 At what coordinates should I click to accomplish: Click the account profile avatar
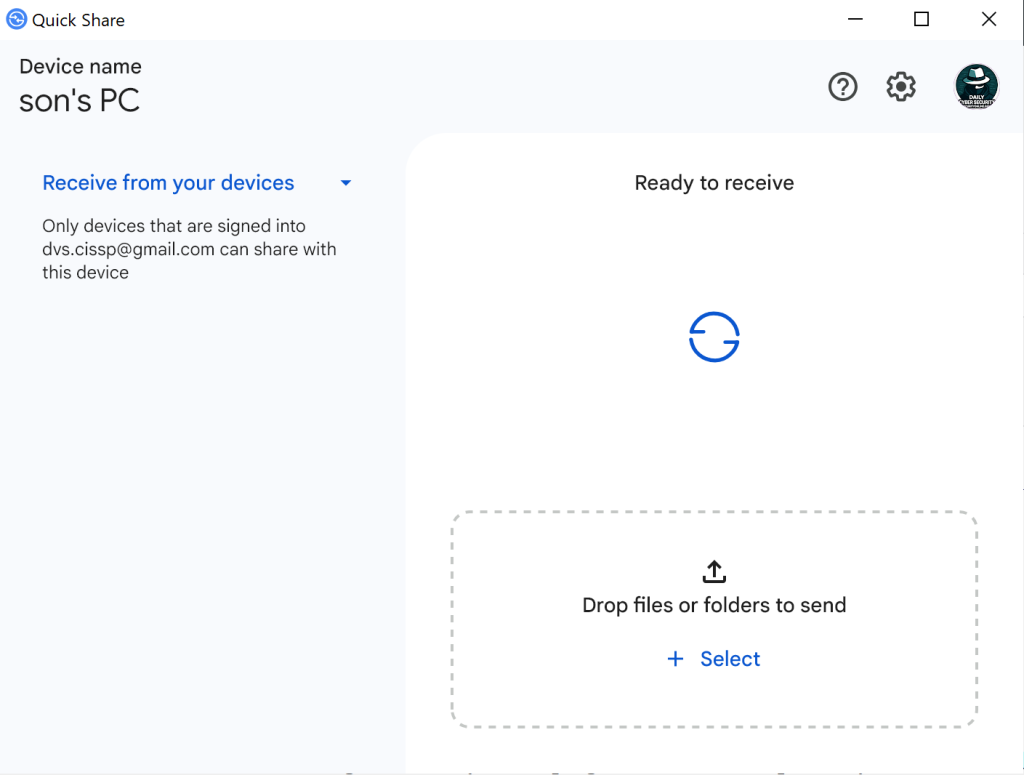click(x=976, y=86)
